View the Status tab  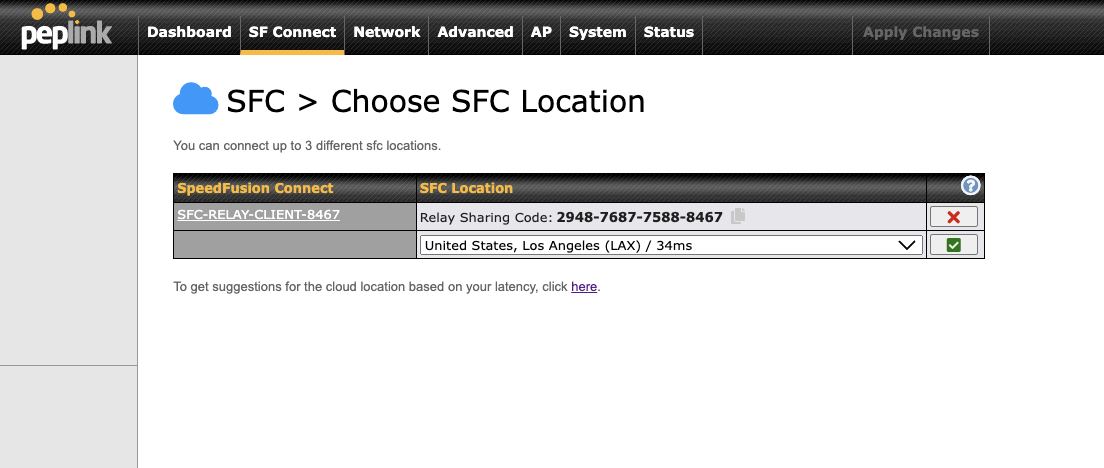click(x=668, y=32)
